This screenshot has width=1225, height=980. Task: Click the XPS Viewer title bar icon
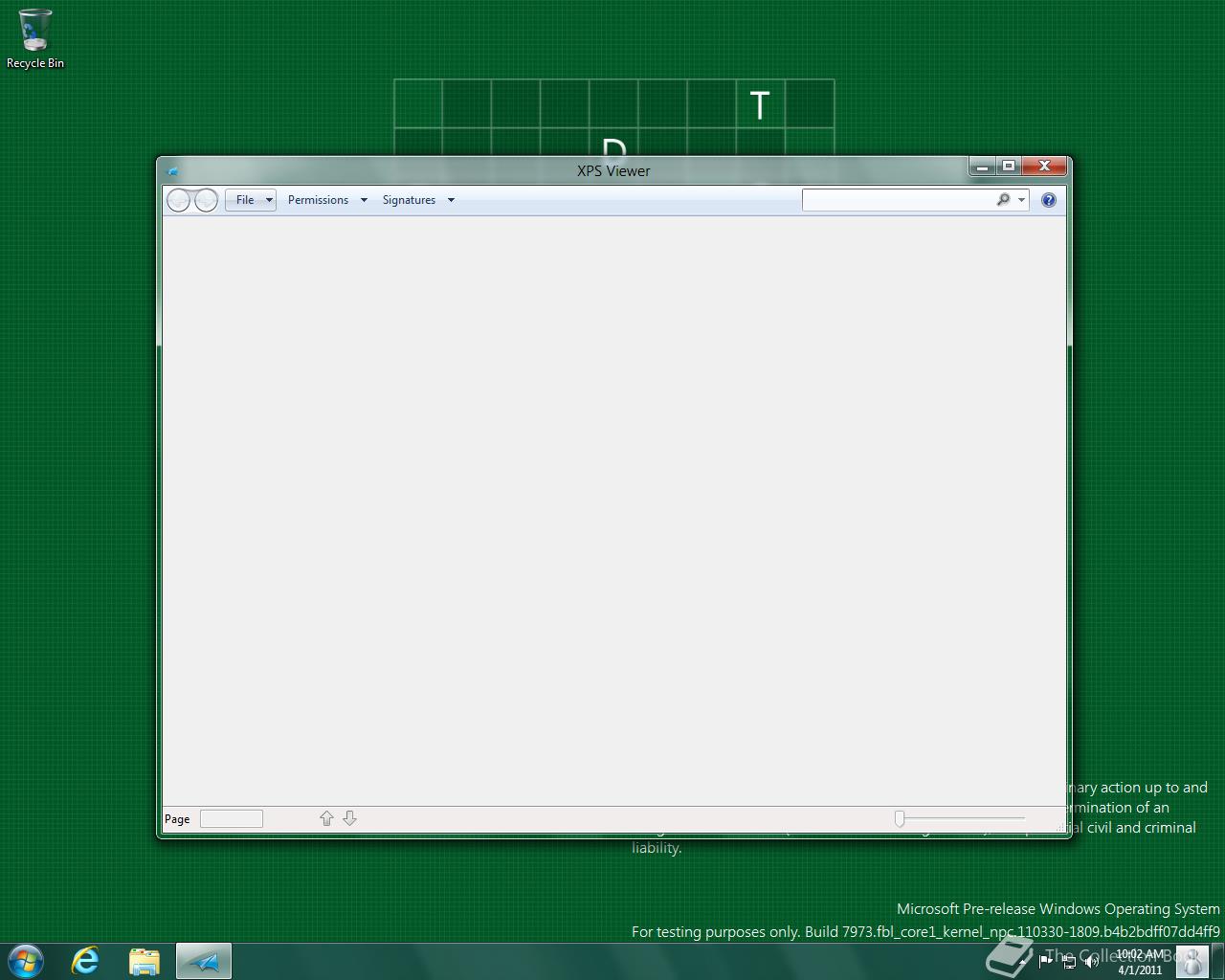[x=172, y=171]
